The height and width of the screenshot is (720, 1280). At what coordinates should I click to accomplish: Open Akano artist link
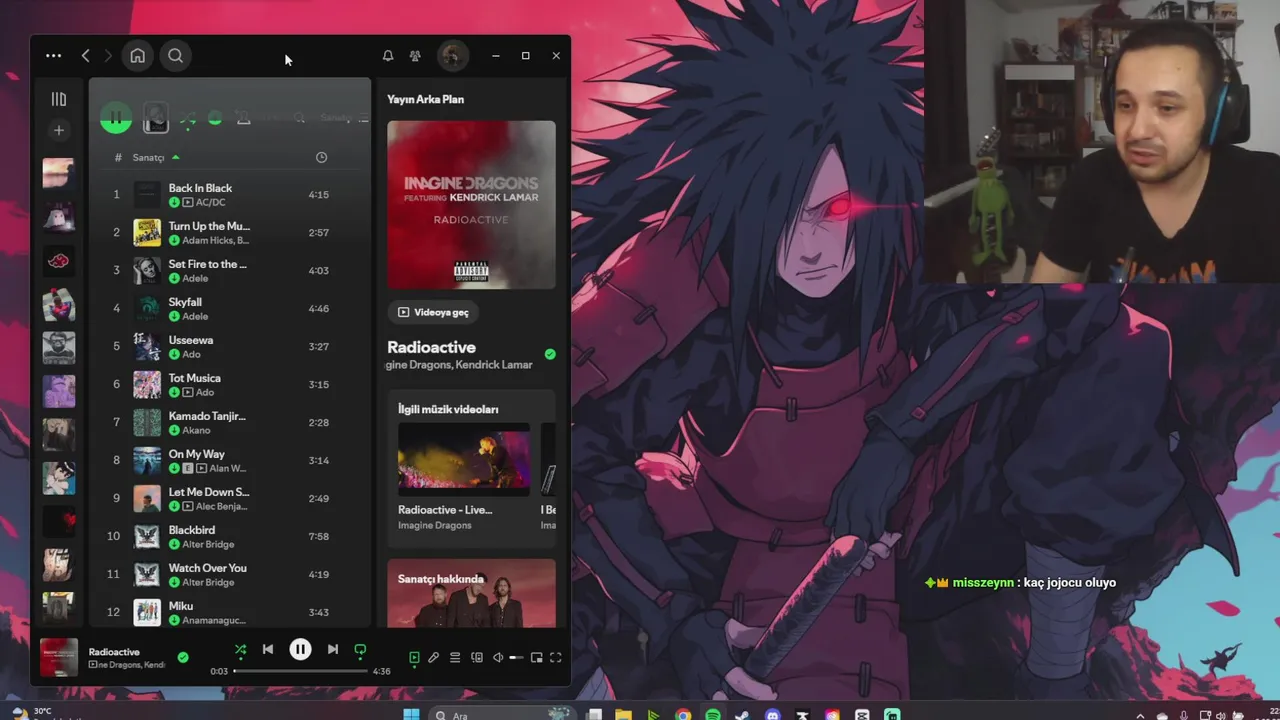click(x=196, y=430)
